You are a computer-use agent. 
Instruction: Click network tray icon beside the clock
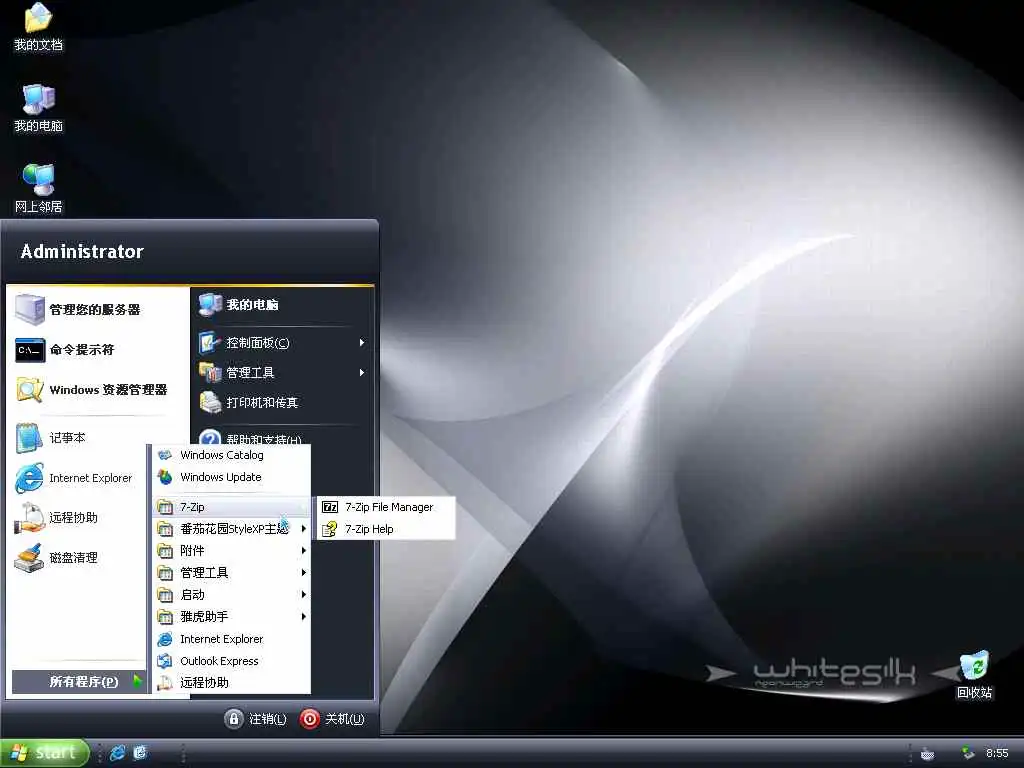click(x=967, y=754)
